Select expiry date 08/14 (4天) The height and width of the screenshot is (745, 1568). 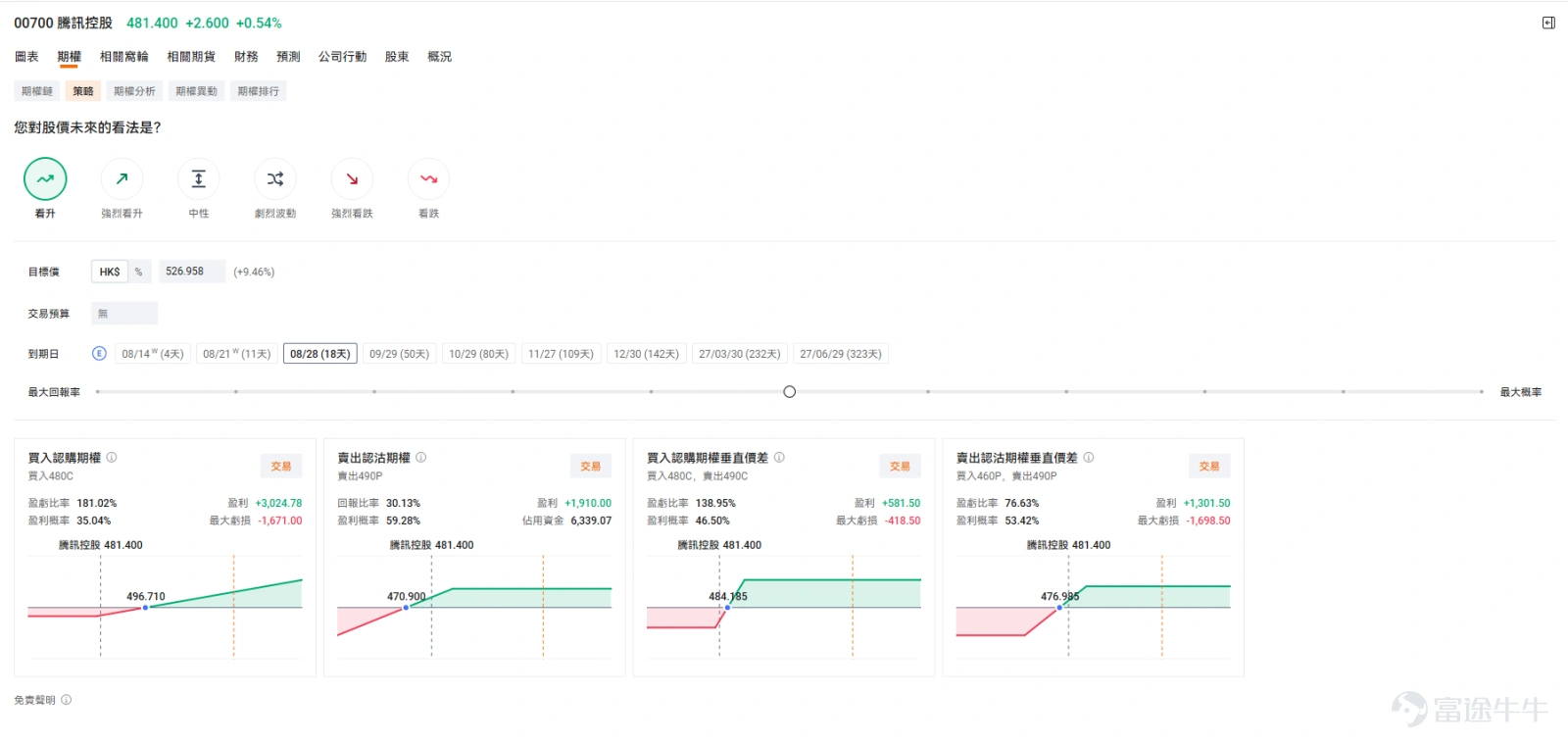pos(153,354)
